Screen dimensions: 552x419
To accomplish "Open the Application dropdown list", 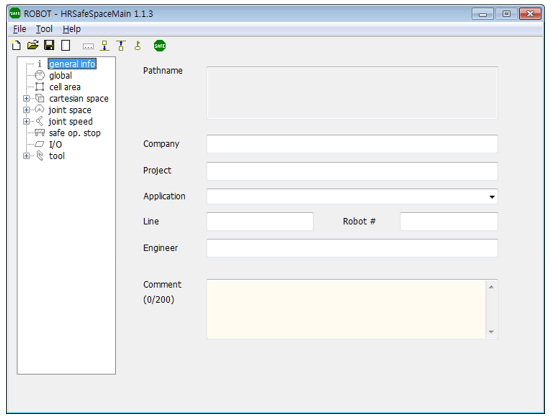I will click(492, 196).
